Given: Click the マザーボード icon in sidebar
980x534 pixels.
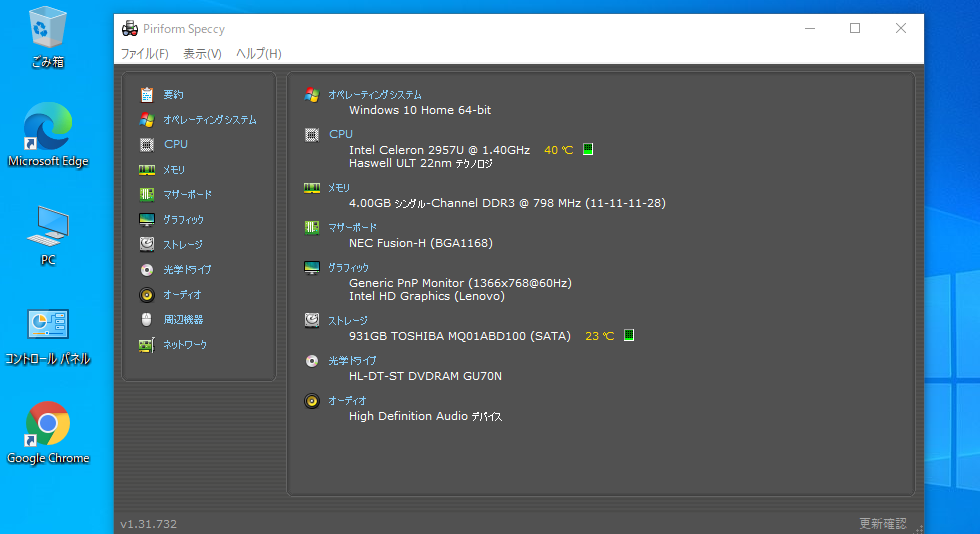Looking at the screenshot, I should coord(147,194).
